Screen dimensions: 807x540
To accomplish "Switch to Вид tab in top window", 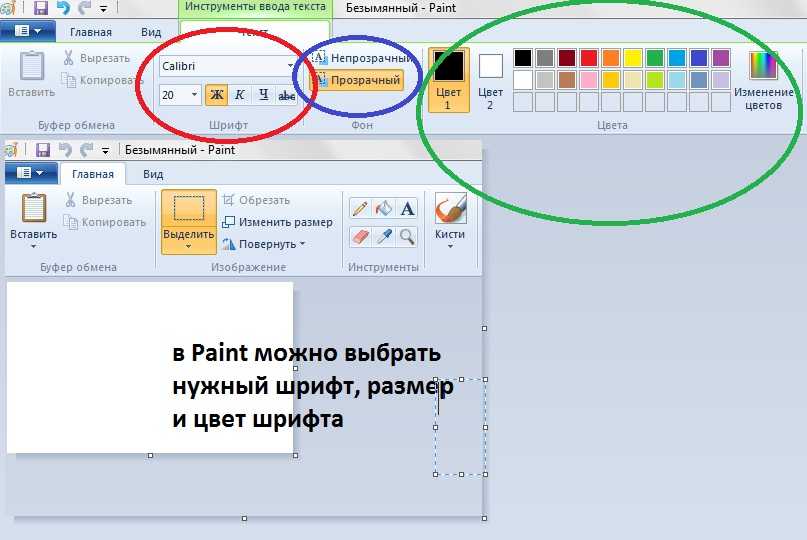I will [x=151, y=32].
